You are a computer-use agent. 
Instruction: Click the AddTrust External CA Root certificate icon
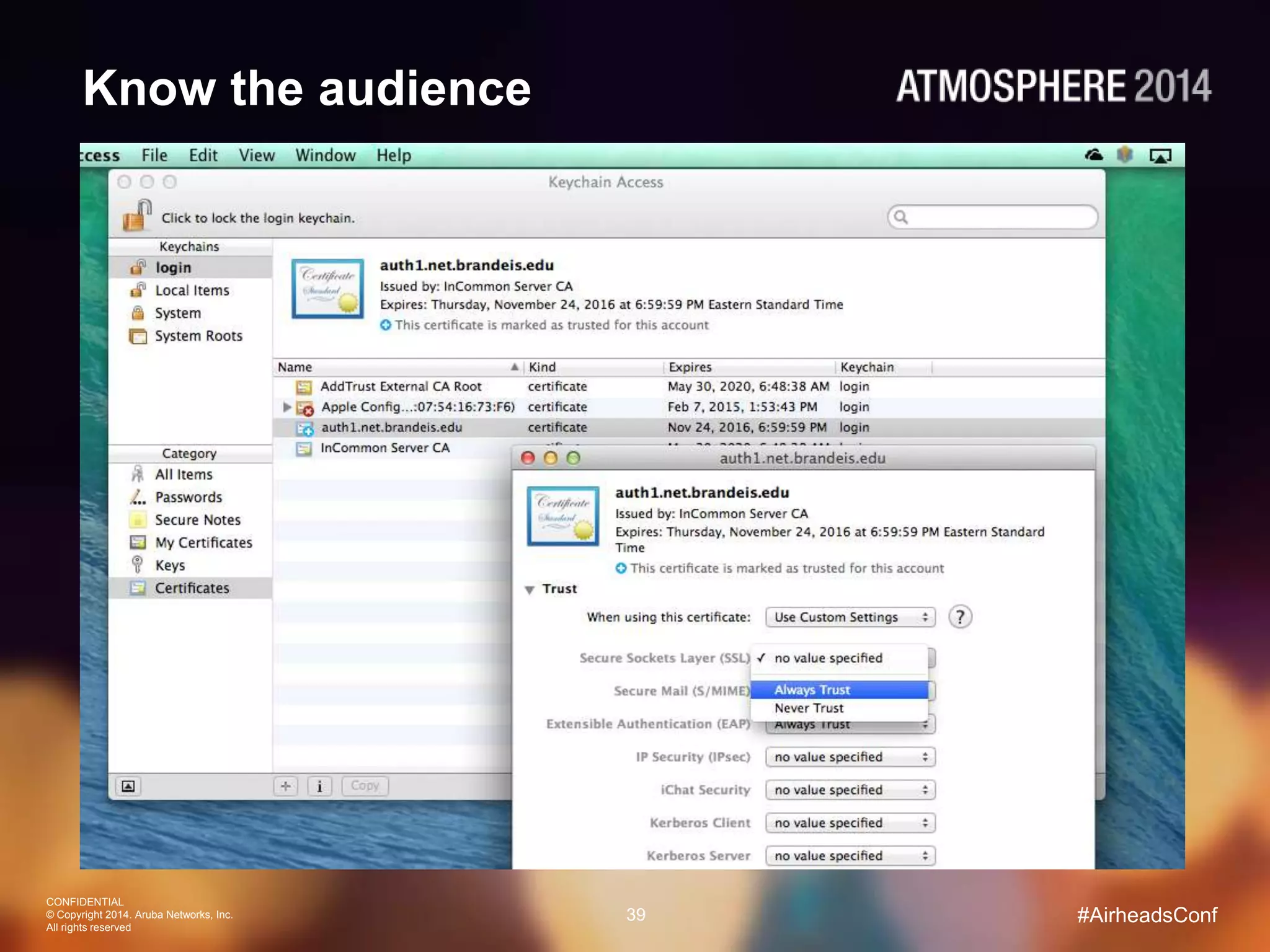coord(304,387)
